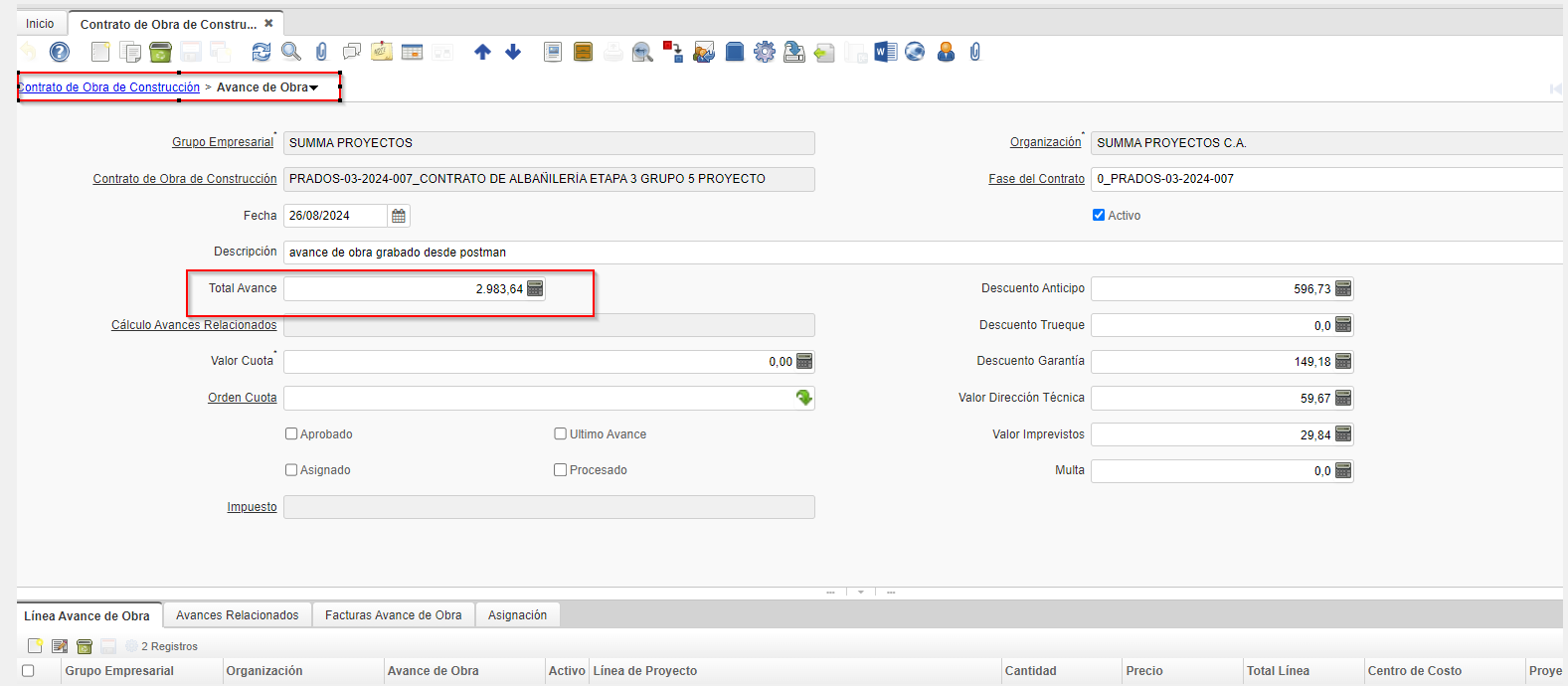The image size is (1568, 686).
Task: Enable the Aprobado checkbox
Action: (291, 433)
